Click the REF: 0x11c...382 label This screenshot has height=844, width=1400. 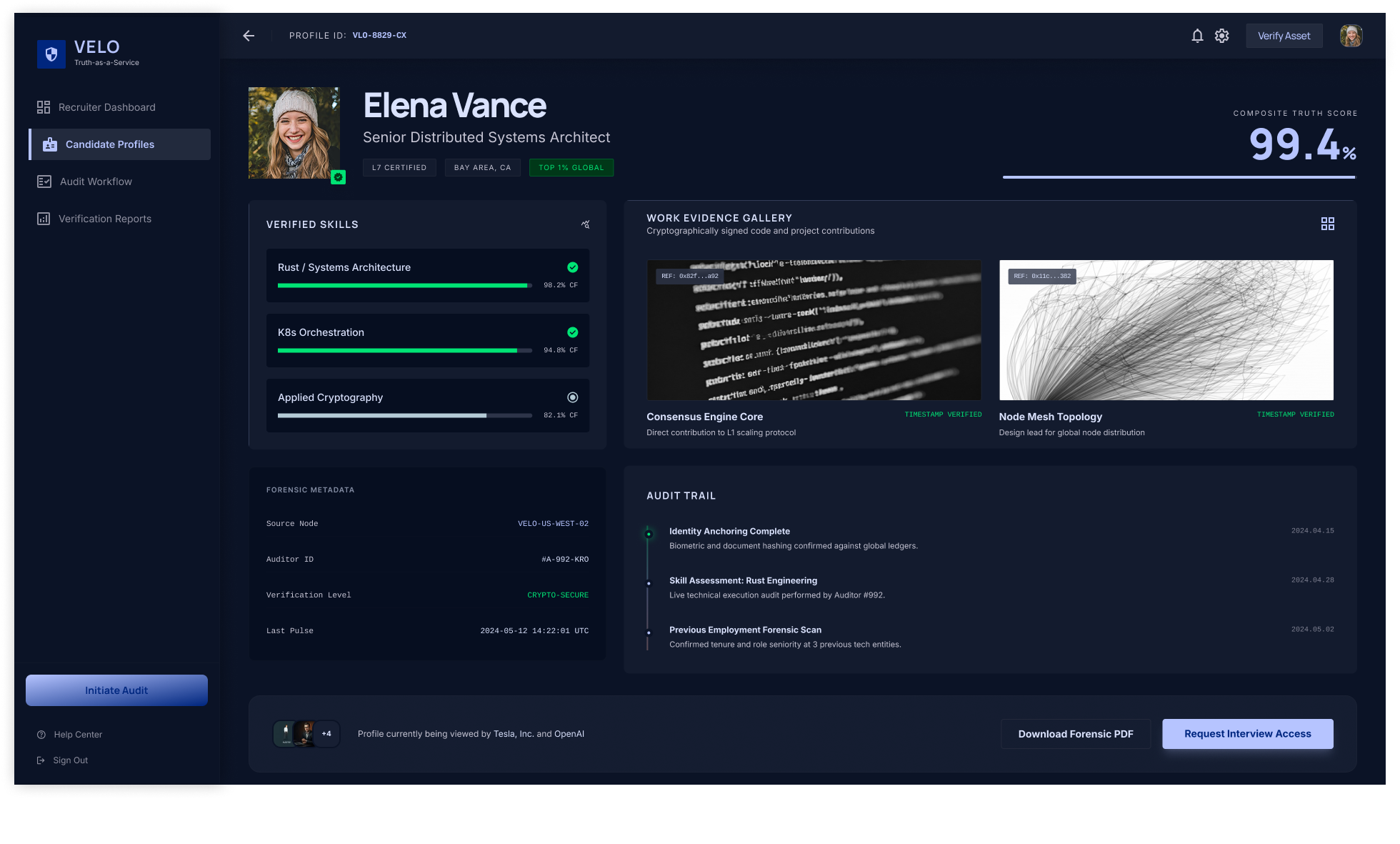tap(1042, 276)
